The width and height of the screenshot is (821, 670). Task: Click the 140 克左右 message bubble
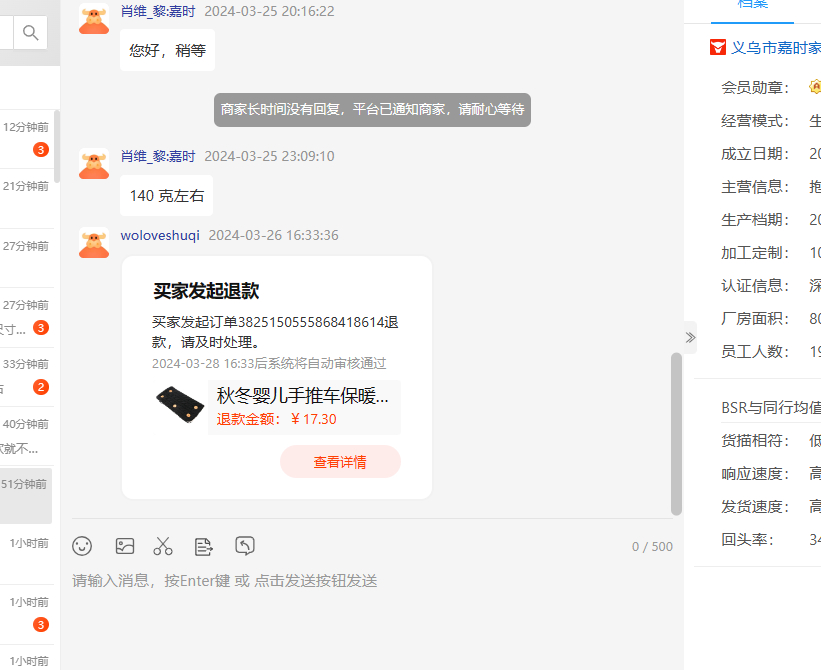point(167,196)
